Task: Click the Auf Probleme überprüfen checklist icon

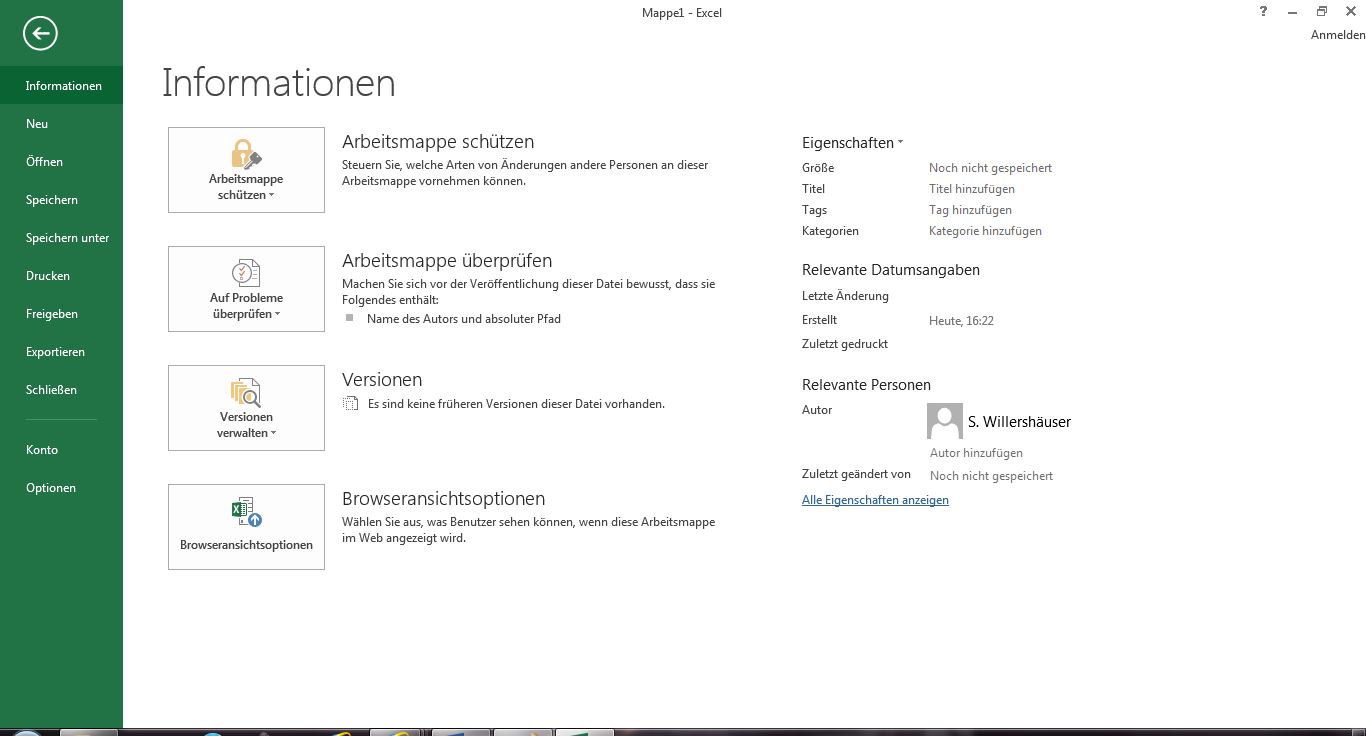Action: click(x=246, y=273)
